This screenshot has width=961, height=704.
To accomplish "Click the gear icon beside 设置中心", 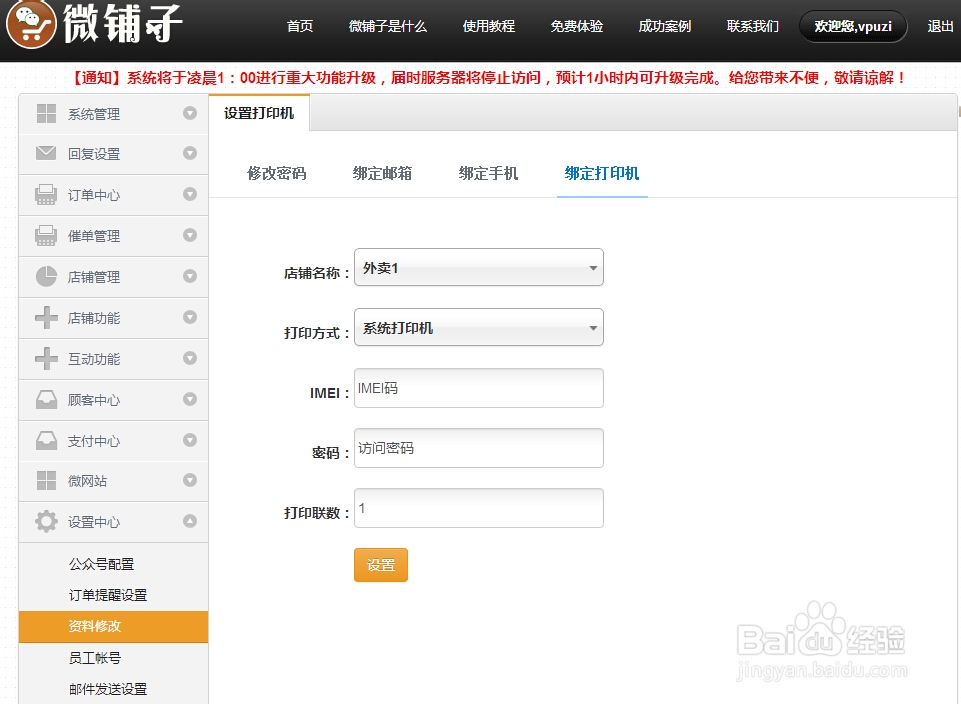I will (44, 521).
